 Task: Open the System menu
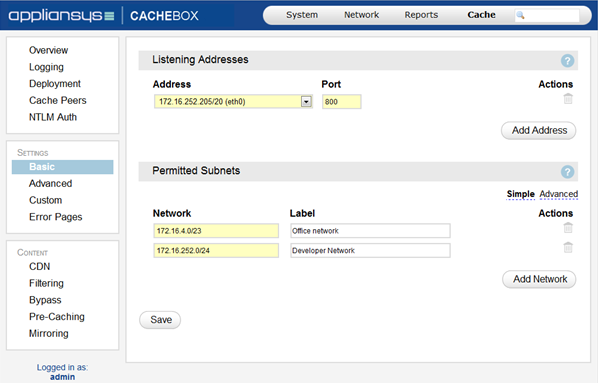[x=302, y=15]
